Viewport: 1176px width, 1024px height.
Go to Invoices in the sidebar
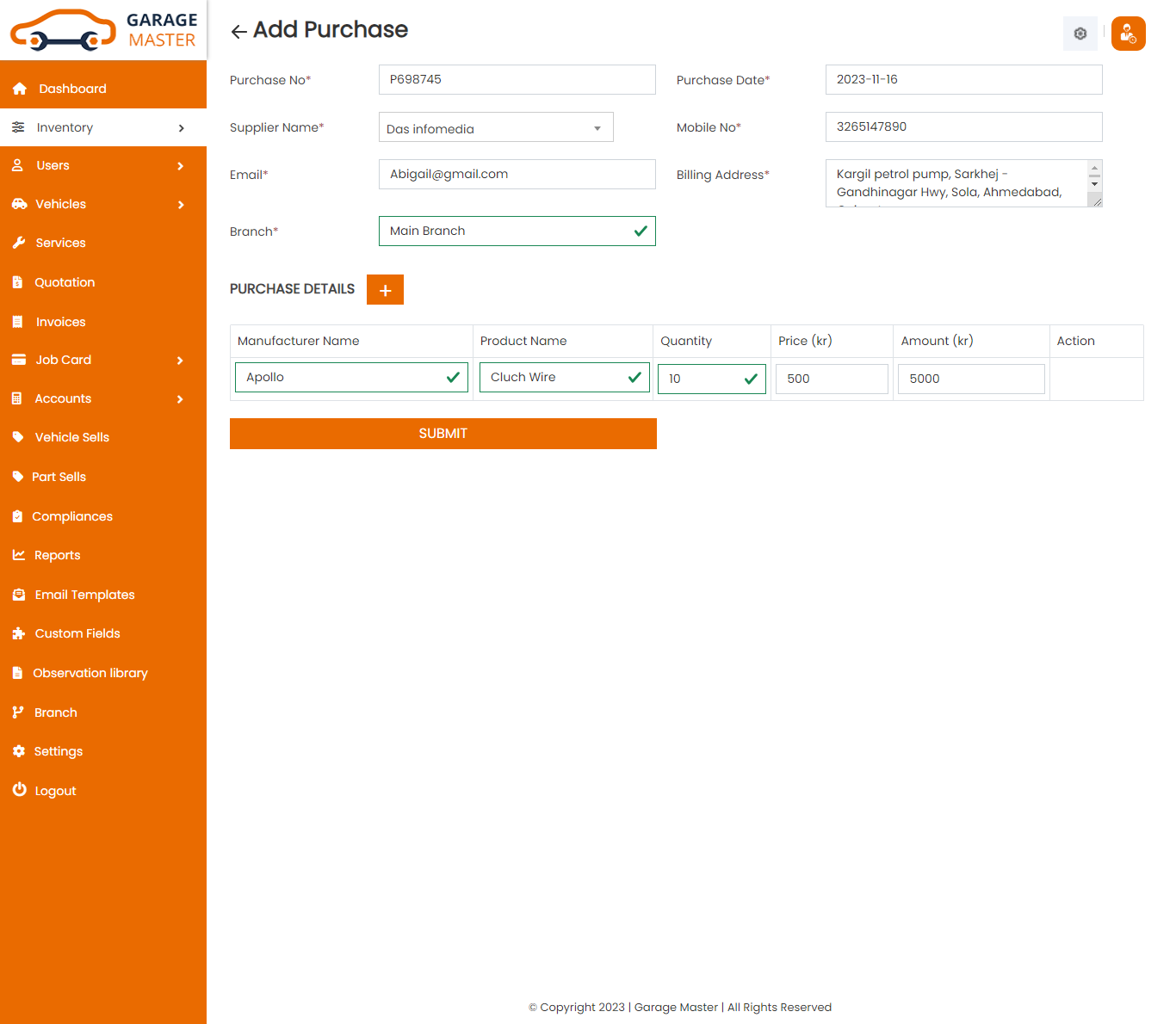60,322
